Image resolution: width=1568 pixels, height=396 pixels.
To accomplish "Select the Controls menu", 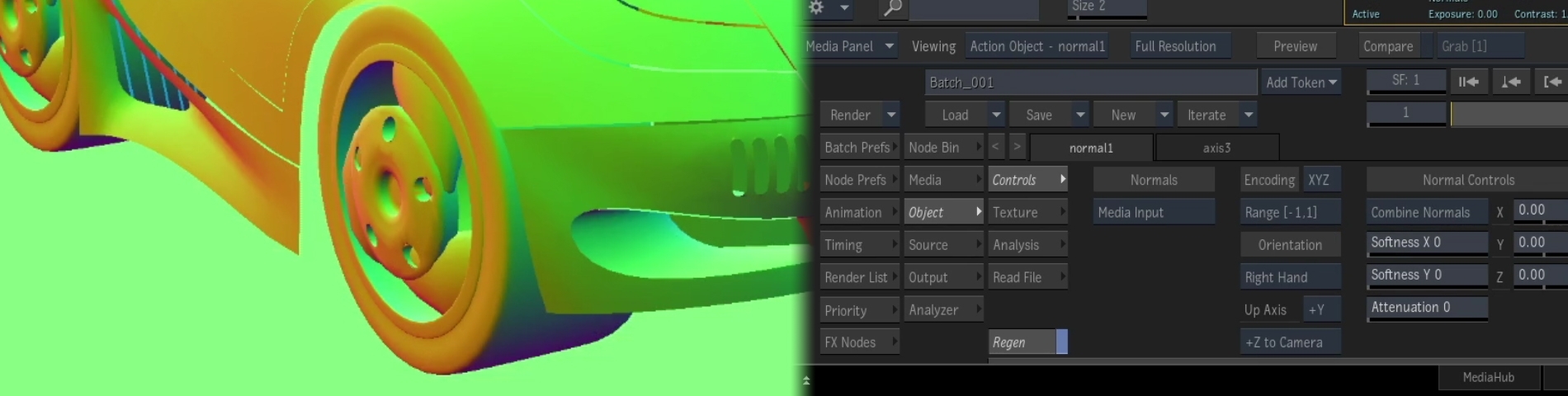I will pos(1027,180).
